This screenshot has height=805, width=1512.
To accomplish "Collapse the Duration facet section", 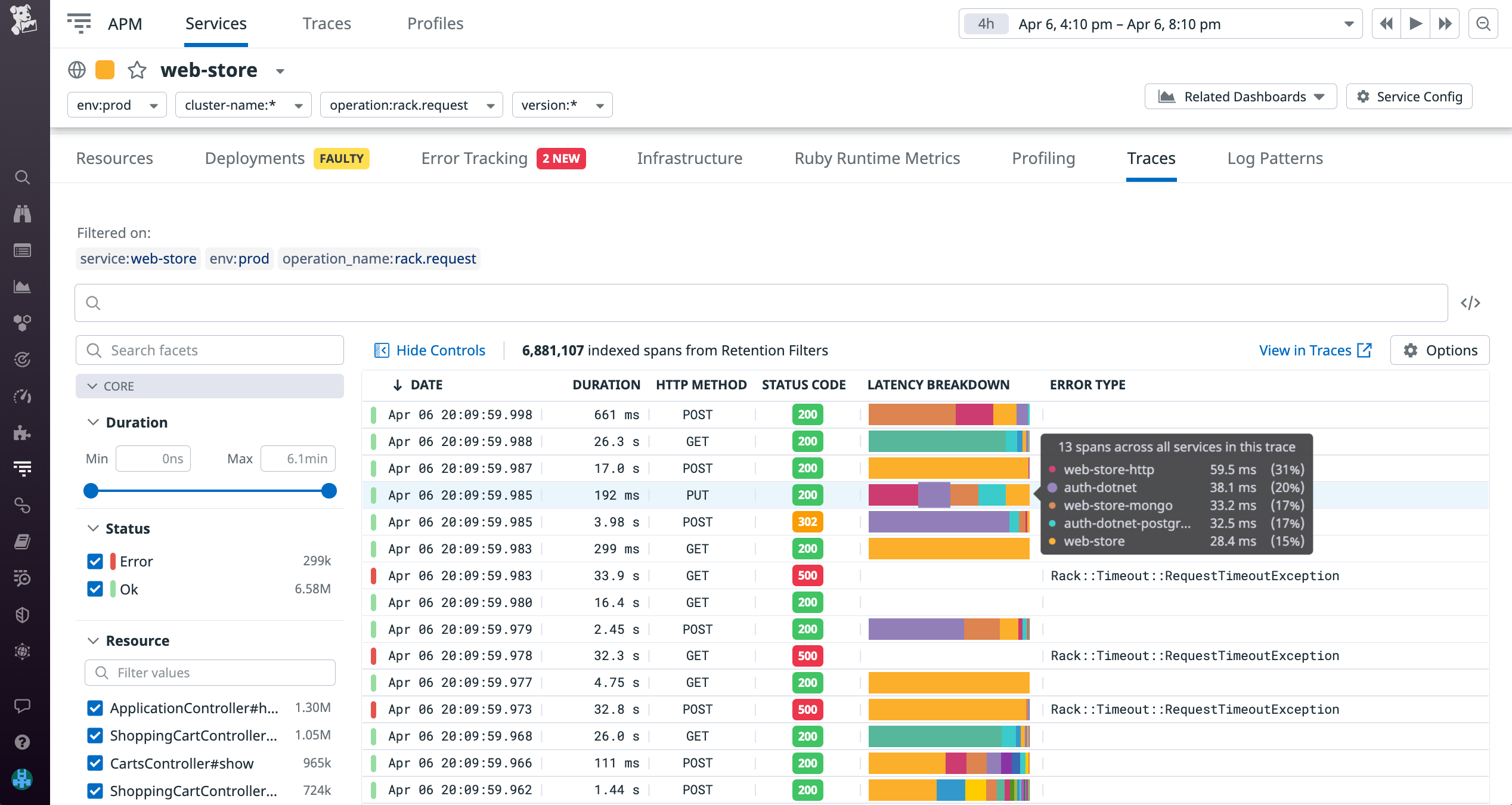I will [x=94, y=422].
